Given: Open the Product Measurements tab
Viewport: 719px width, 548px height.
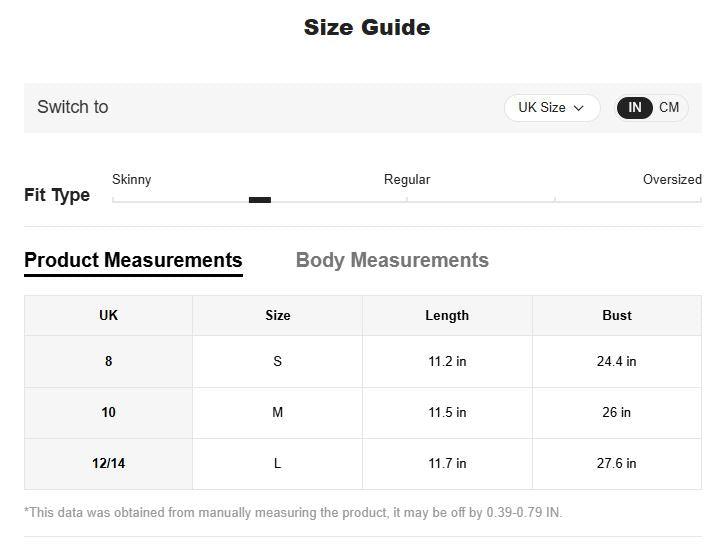Looking at the screenshot, I should click(133, 261).
